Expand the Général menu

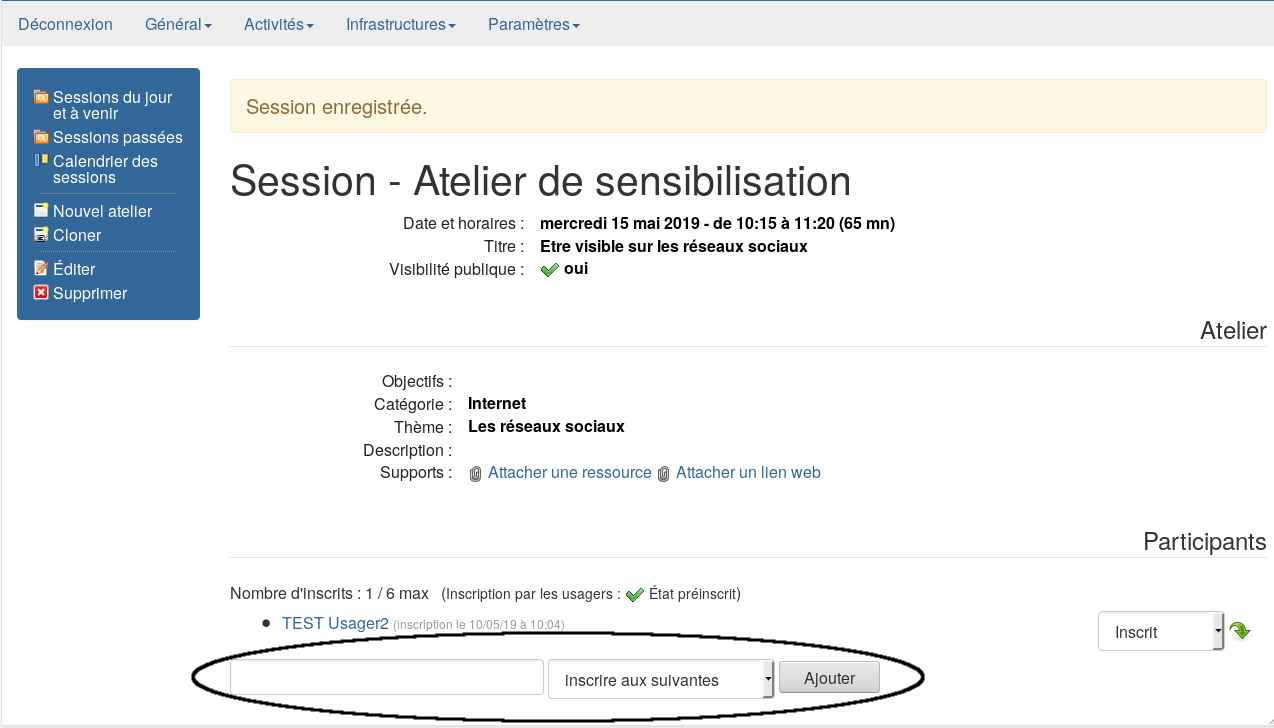pyautogui.click(x=178, y=24)
